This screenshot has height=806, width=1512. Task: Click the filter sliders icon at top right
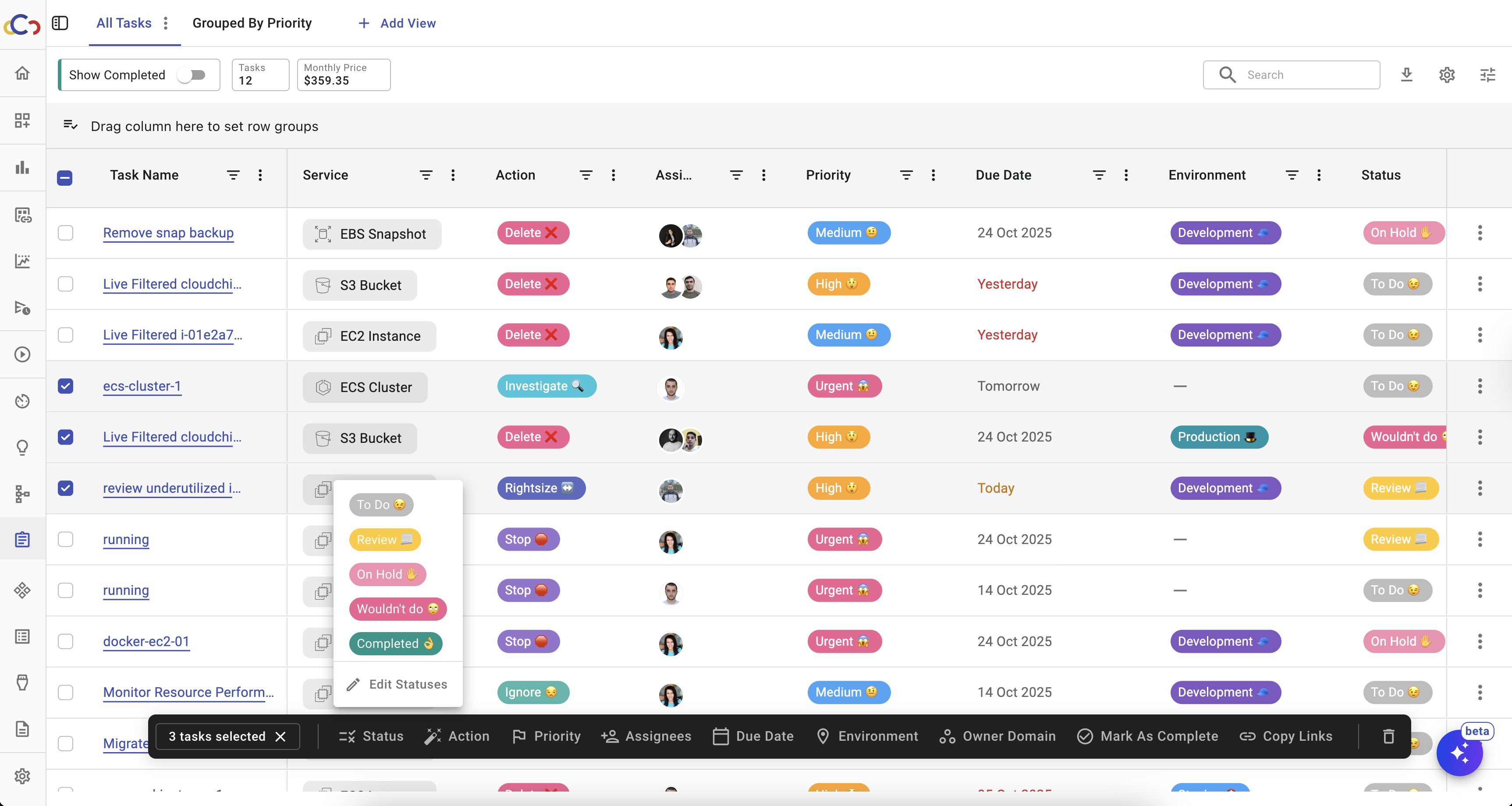pyautogui.click(x=1487, y=74)
